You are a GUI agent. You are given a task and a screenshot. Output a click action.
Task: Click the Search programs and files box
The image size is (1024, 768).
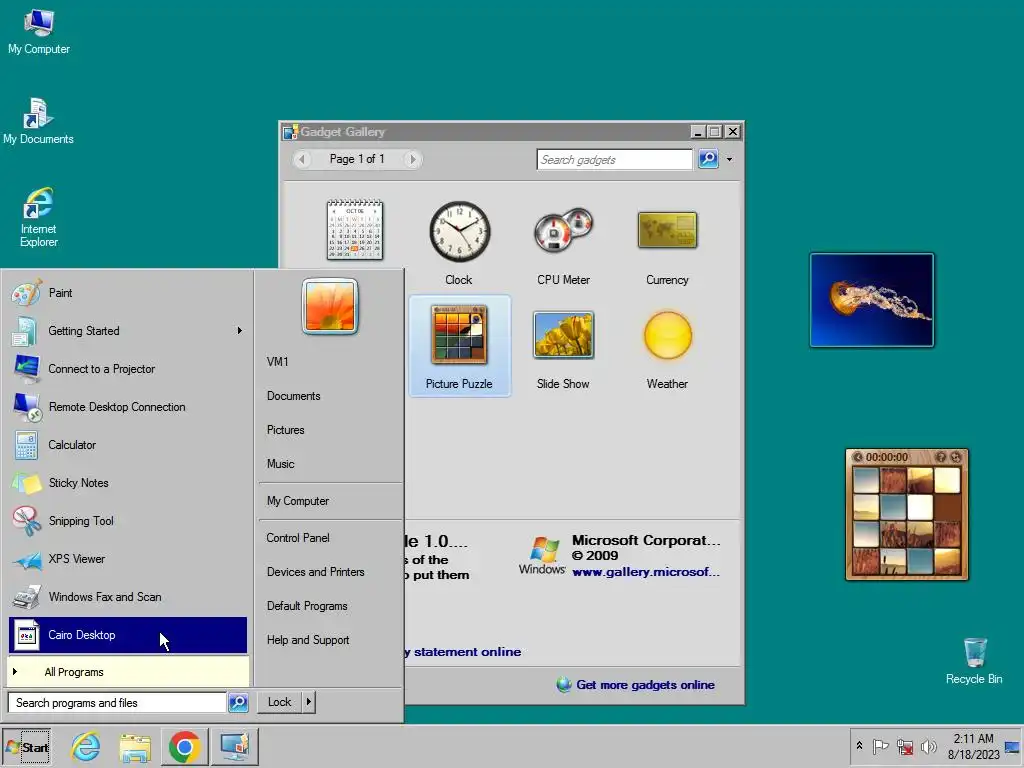point(117,703)
